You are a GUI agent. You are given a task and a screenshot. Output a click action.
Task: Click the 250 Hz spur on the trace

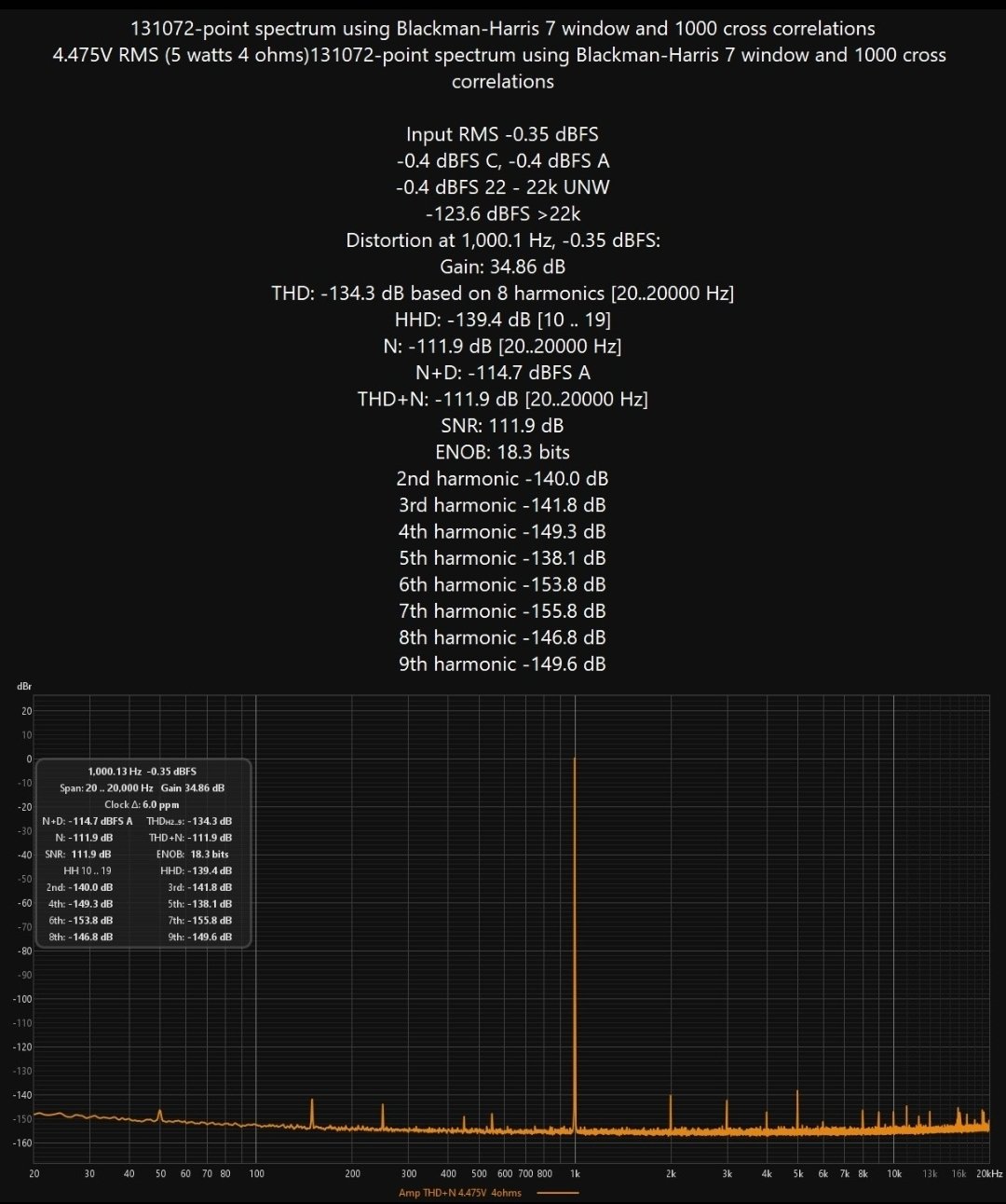tap(383, 1116)
